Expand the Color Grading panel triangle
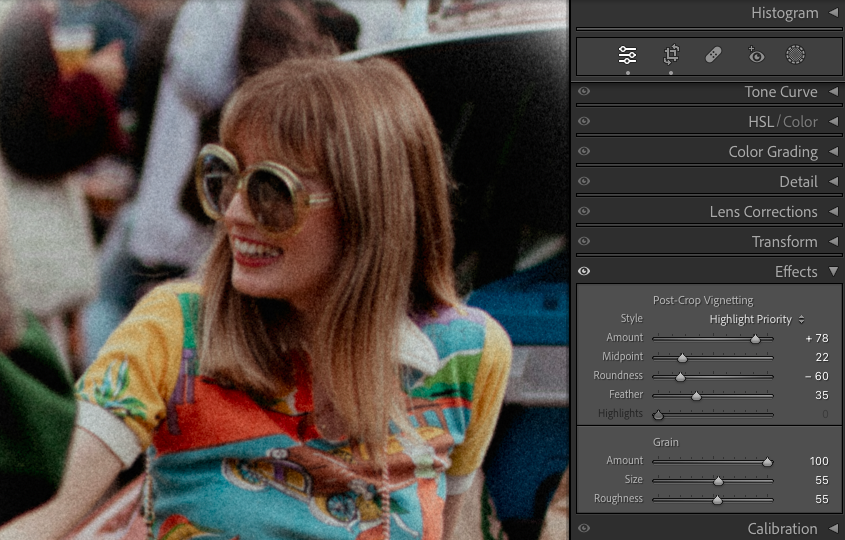Viewport: 845px width, 540px height. 834,151
